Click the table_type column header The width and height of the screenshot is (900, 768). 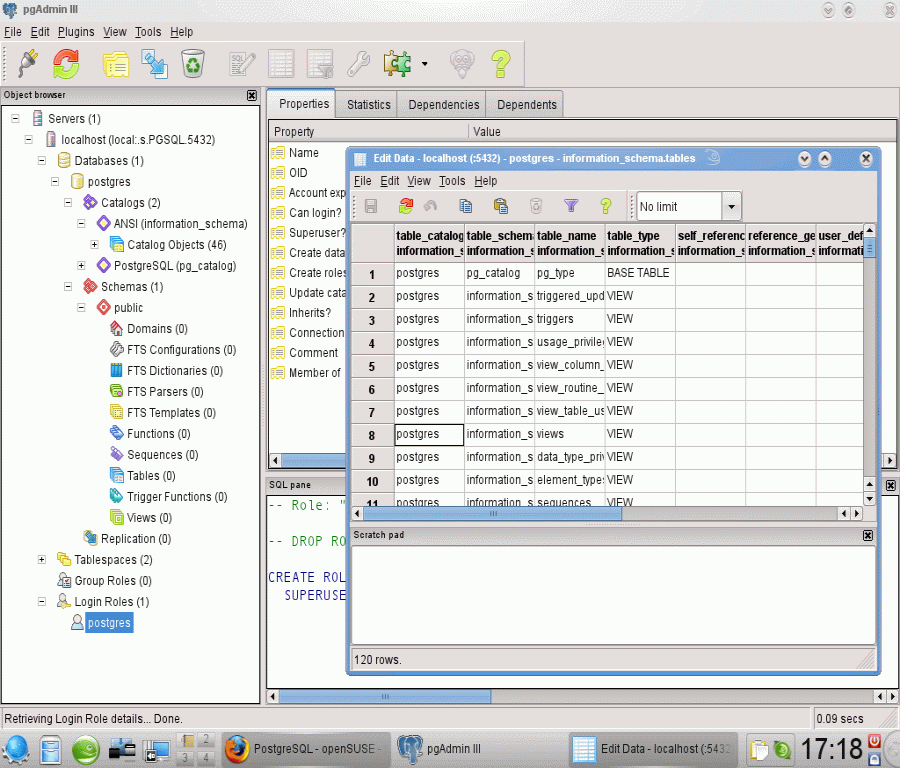point(639,243)
